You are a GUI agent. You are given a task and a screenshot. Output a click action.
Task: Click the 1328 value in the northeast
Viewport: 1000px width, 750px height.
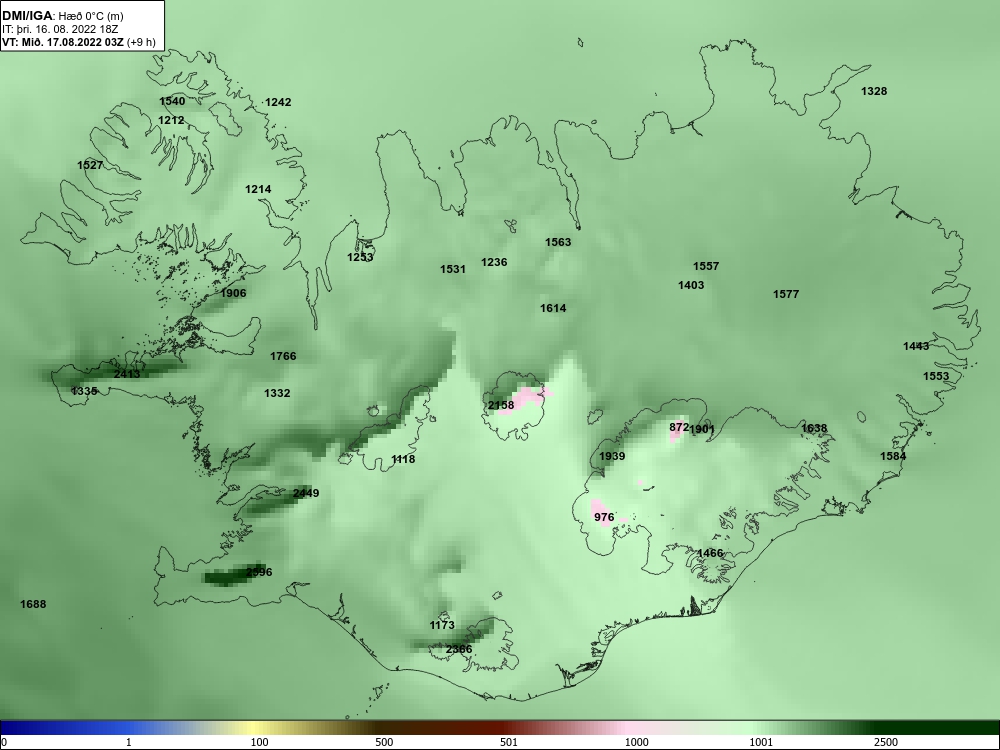point(874,91)
